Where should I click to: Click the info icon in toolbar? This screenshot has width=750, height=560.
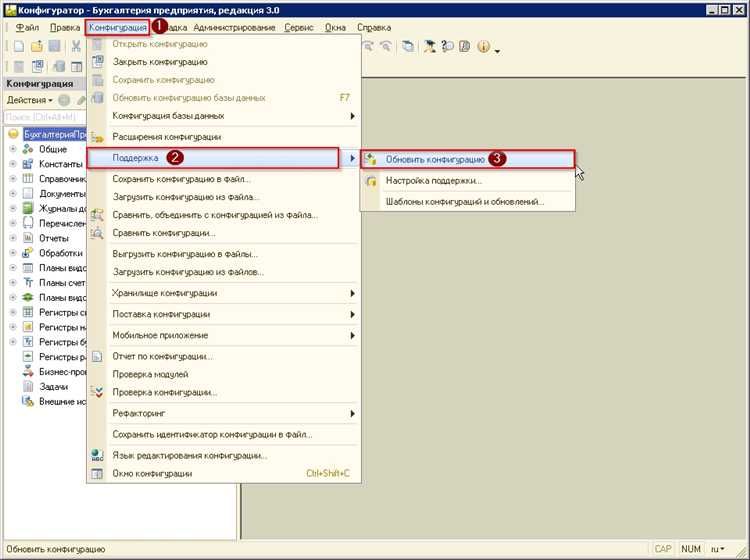click(484, 46)
